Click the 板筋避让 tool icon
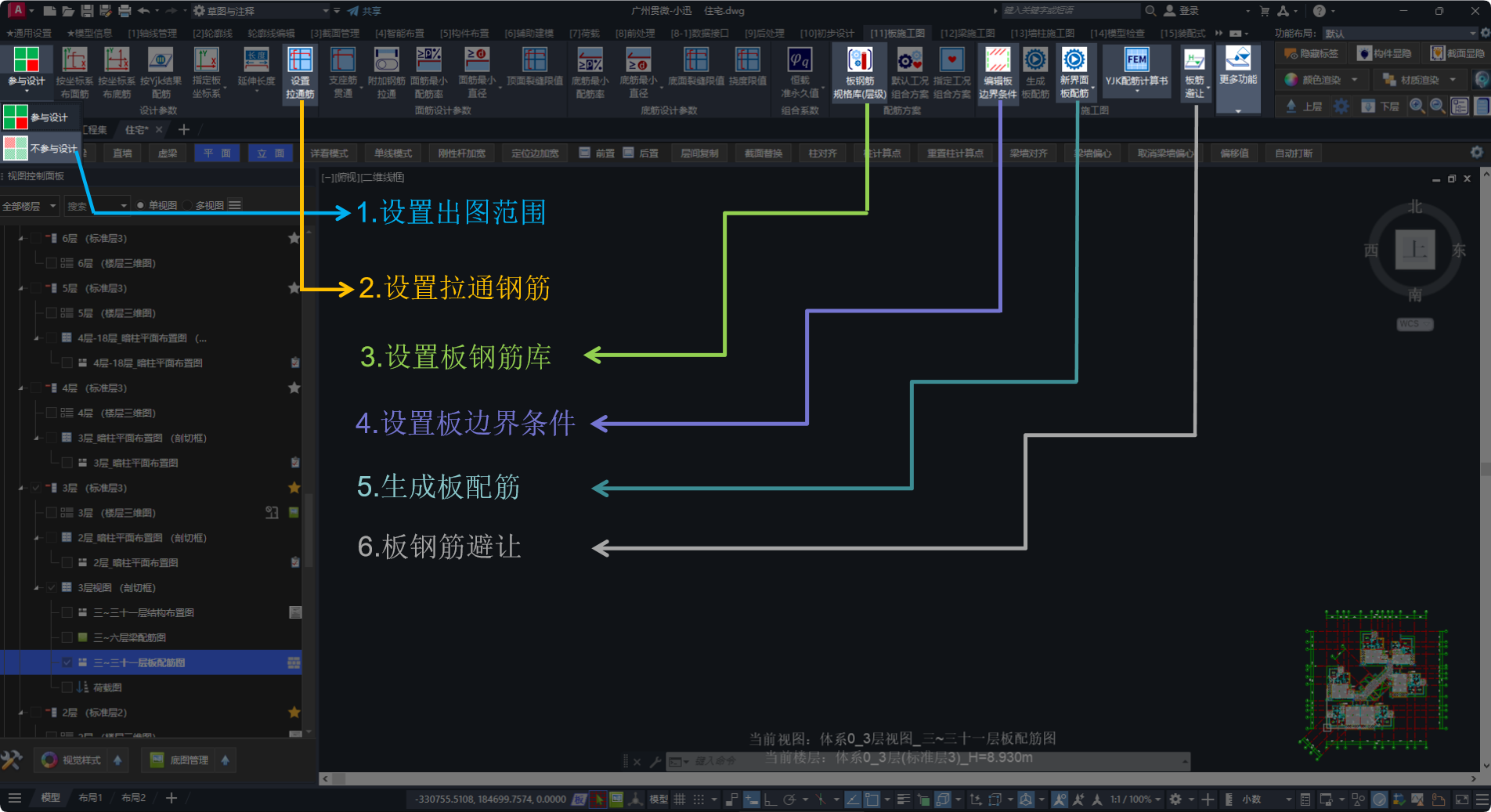The width and height of the screenshot is (1491, 812). 1194,72
